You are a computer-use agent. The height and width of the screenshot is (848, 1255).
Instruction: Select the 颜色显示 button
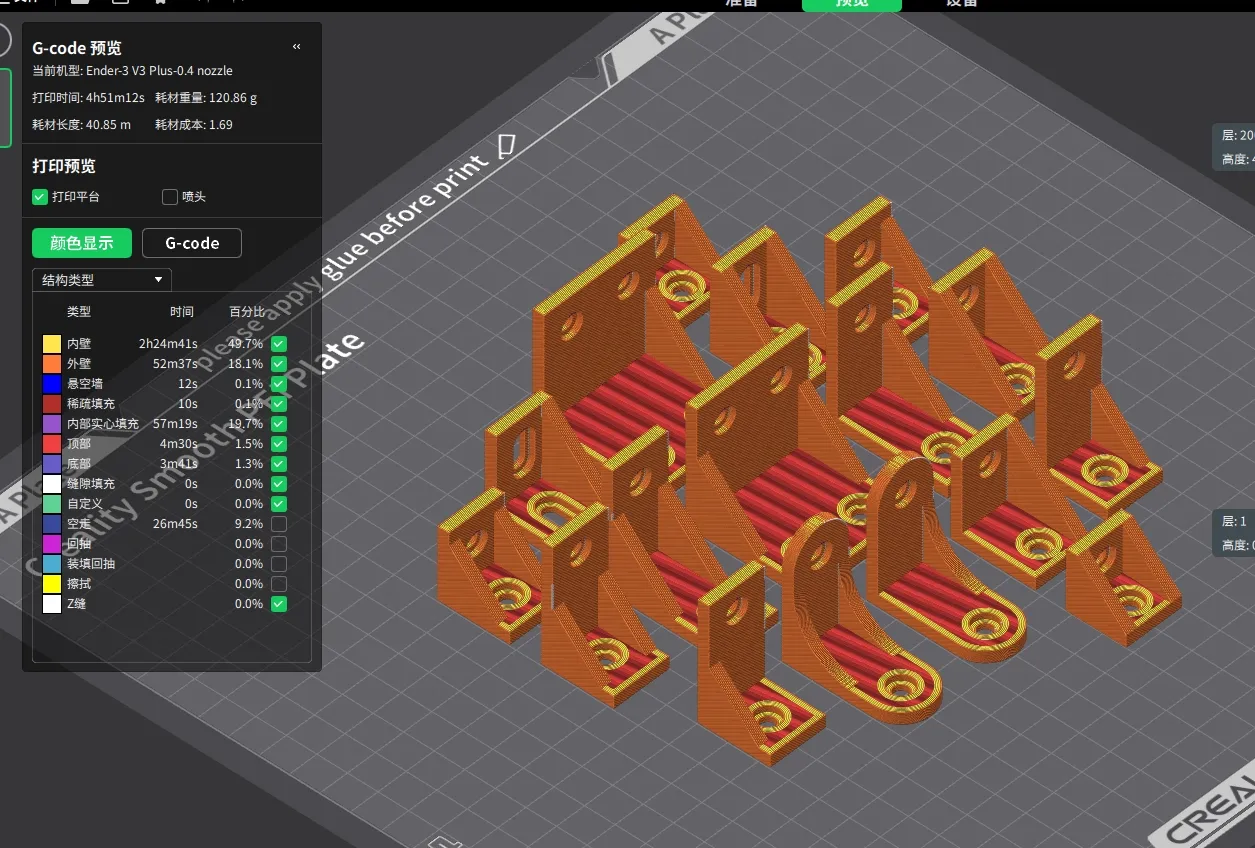[x=81, y=243]
